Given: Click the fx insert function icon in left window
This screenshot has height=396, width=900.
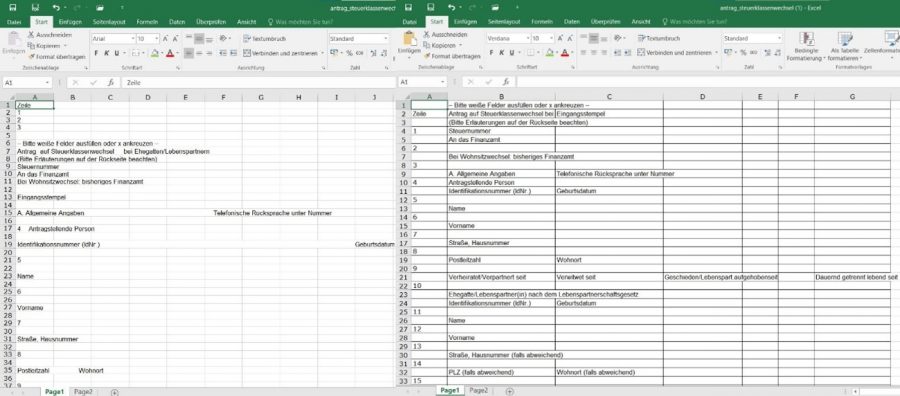Looking at the screenshot, I should pyautogui.click(x=110, y=83).
